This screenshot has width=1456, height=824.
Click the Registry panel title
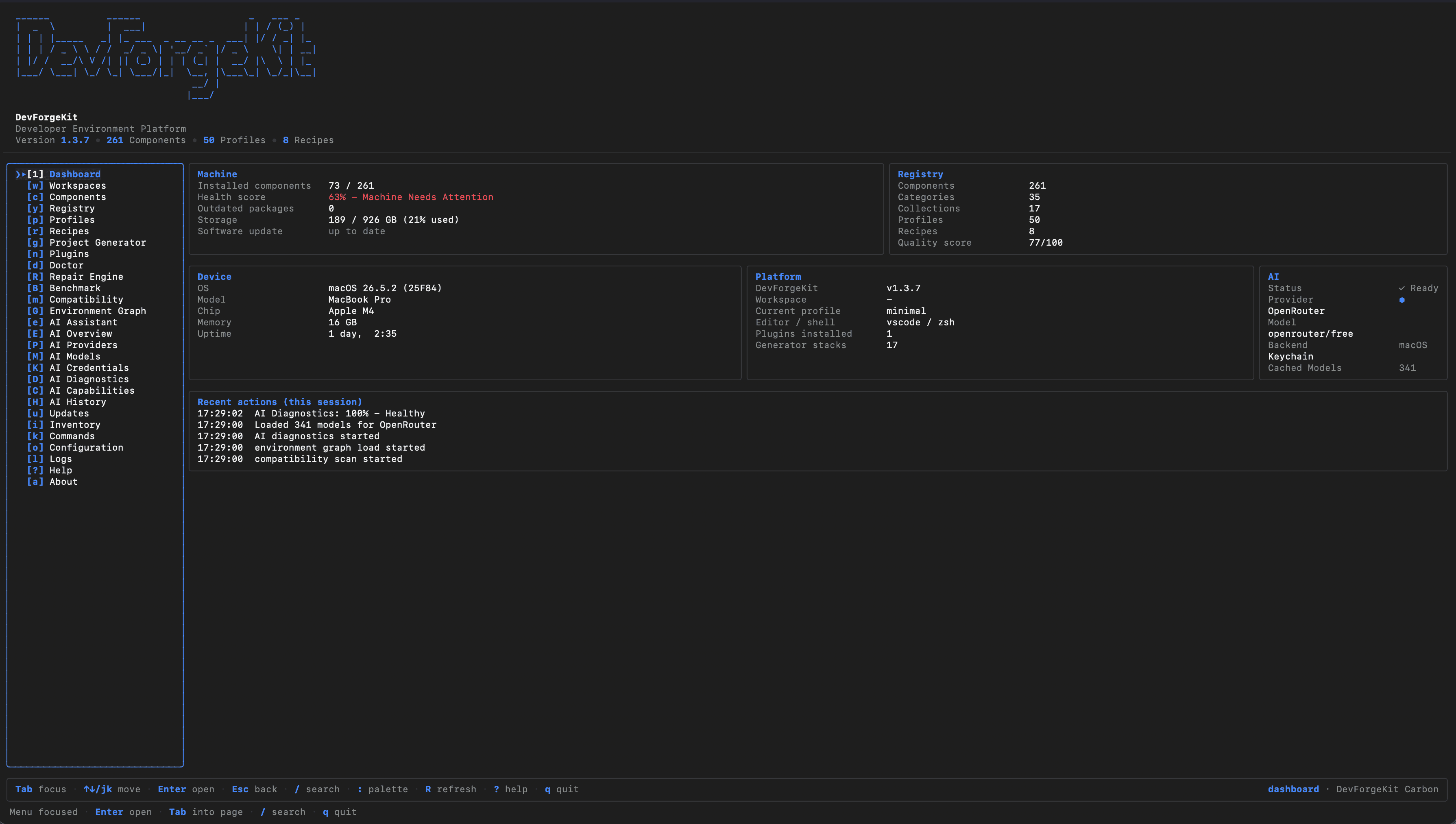click(x=920, y=174)
